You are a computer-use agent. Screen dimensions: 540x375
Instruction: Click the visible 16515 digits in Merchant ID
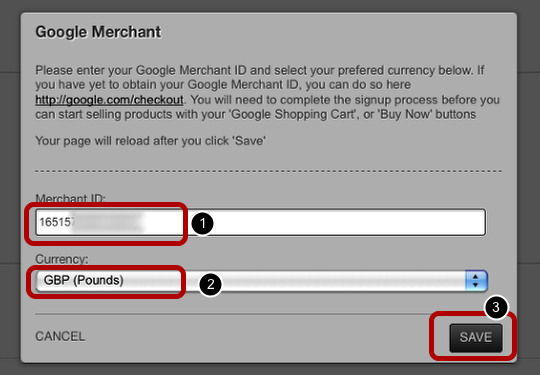point(54,222)
